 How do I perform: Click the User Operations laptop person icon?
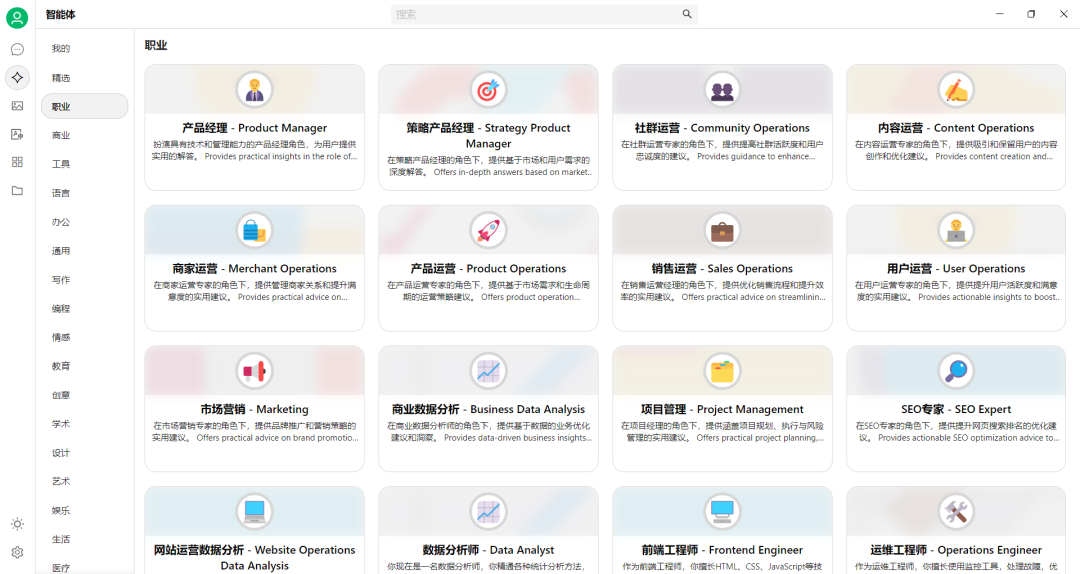tap(956, 230)
